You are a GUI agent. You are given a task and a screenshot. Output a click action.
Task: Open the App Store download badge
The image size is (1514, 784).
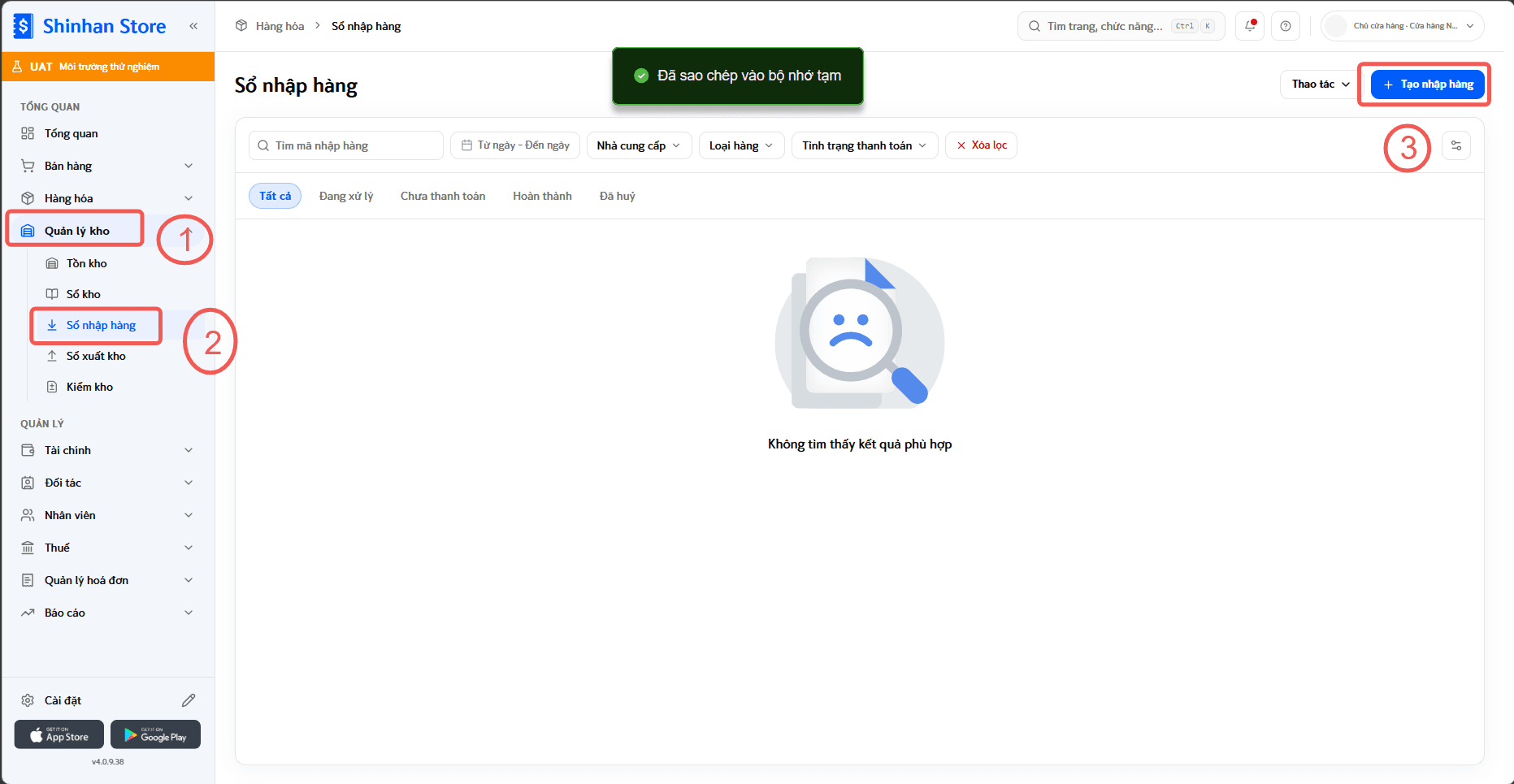(59, 734)
